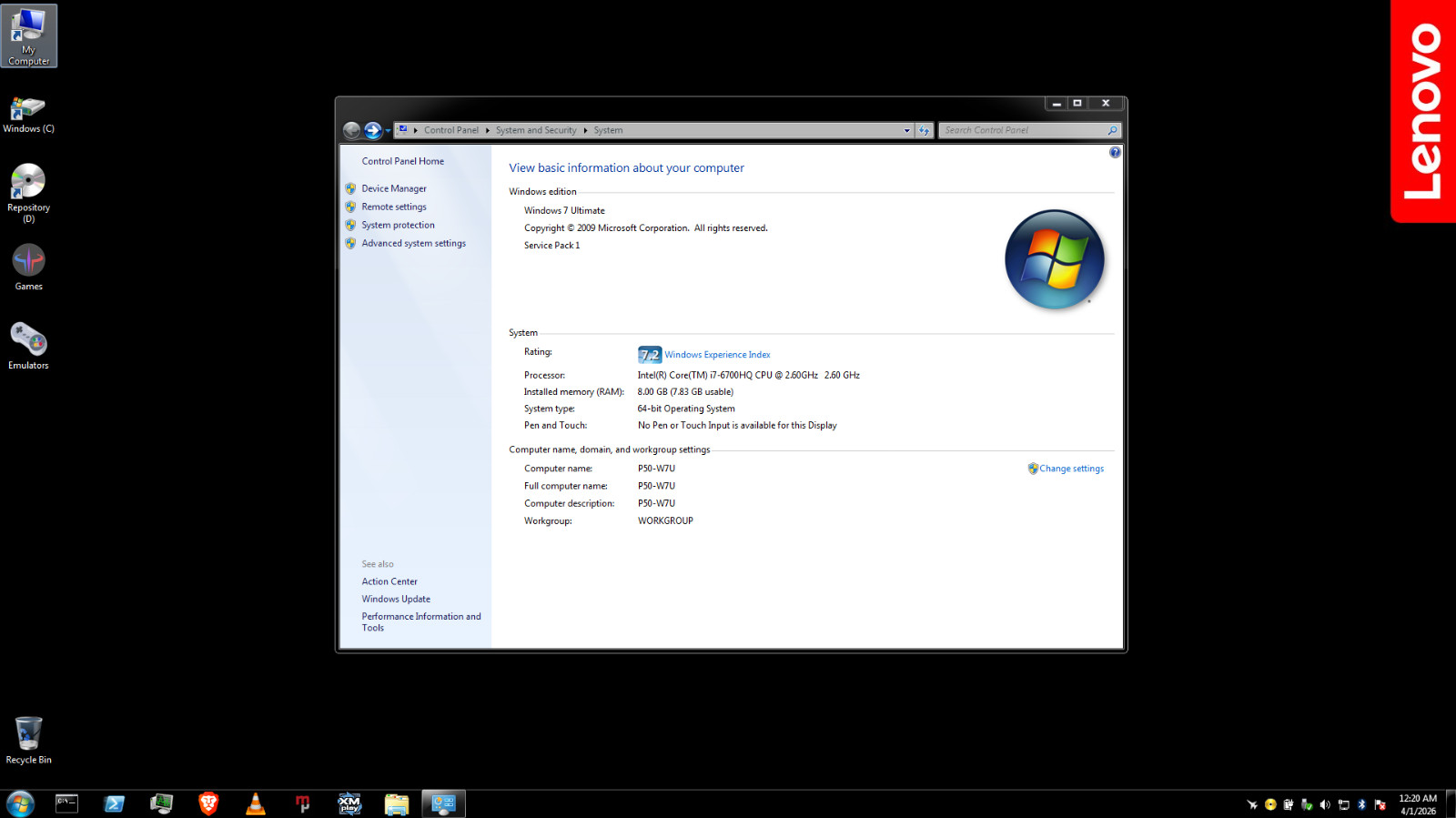Open Control Panel Home
This screenshot has width=1456, height=818.
[403, 161]
